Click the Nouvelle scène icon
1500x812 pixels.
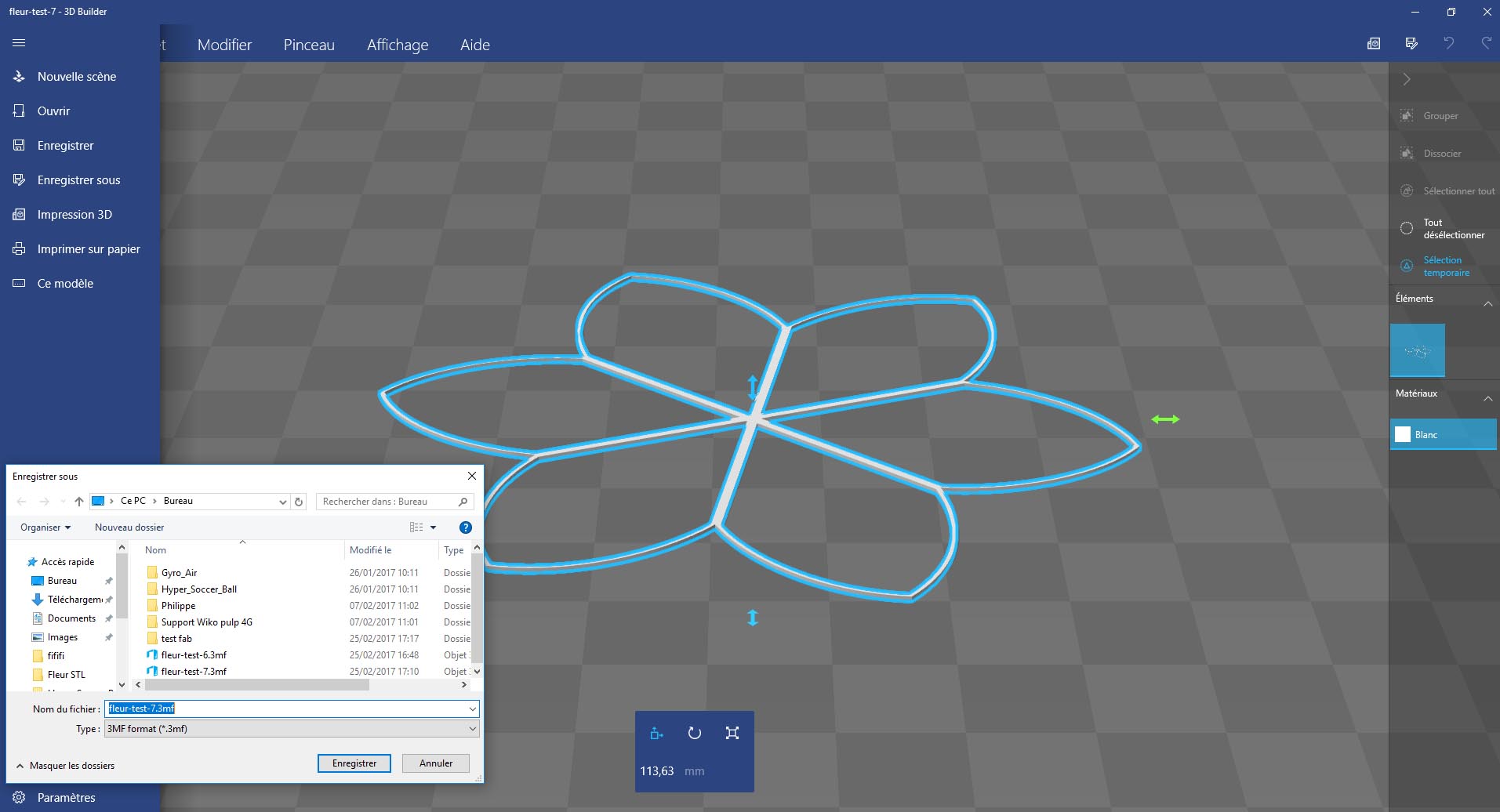tap(19, 76)
